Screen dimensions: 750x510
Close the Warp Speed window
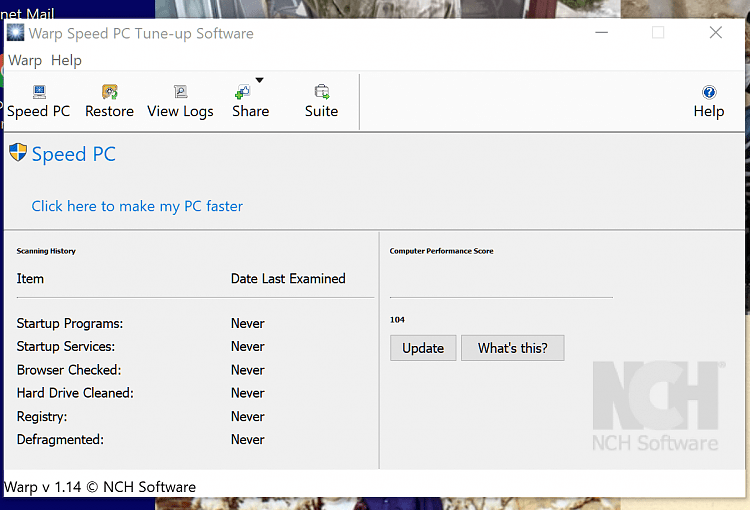(716, 33)
